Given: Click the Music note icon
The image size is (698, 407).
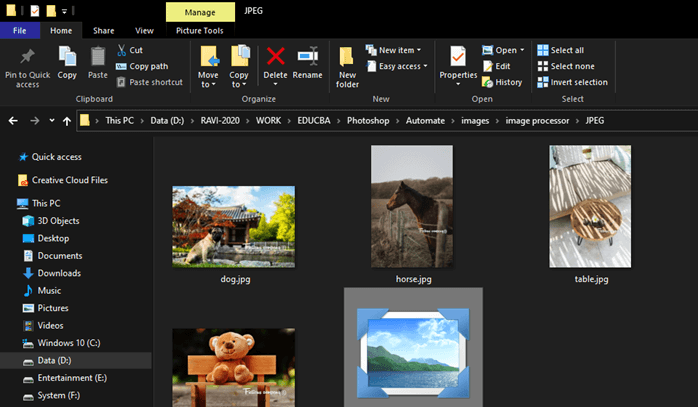Looking at the screenshot, I should click(28, 291).
